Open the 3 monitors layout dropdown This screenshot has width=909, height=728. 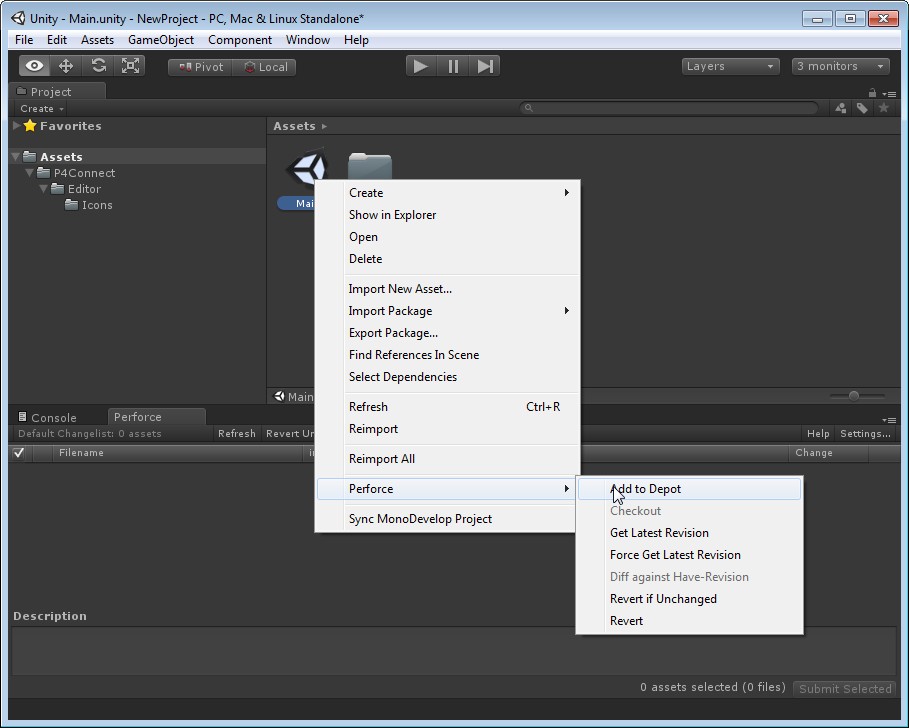840,66
